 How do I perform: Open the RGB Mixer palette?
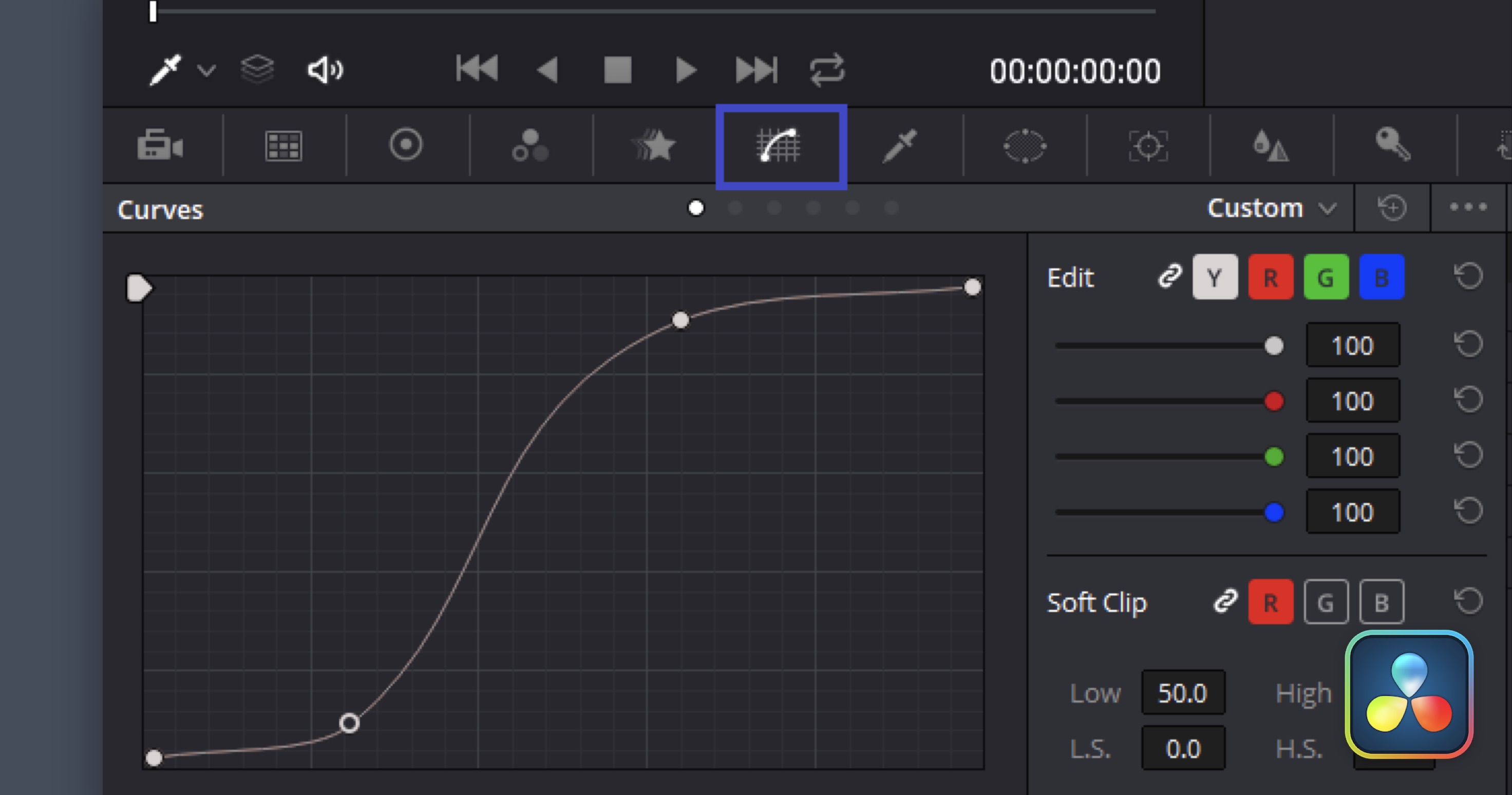click(x=530, y=145)
